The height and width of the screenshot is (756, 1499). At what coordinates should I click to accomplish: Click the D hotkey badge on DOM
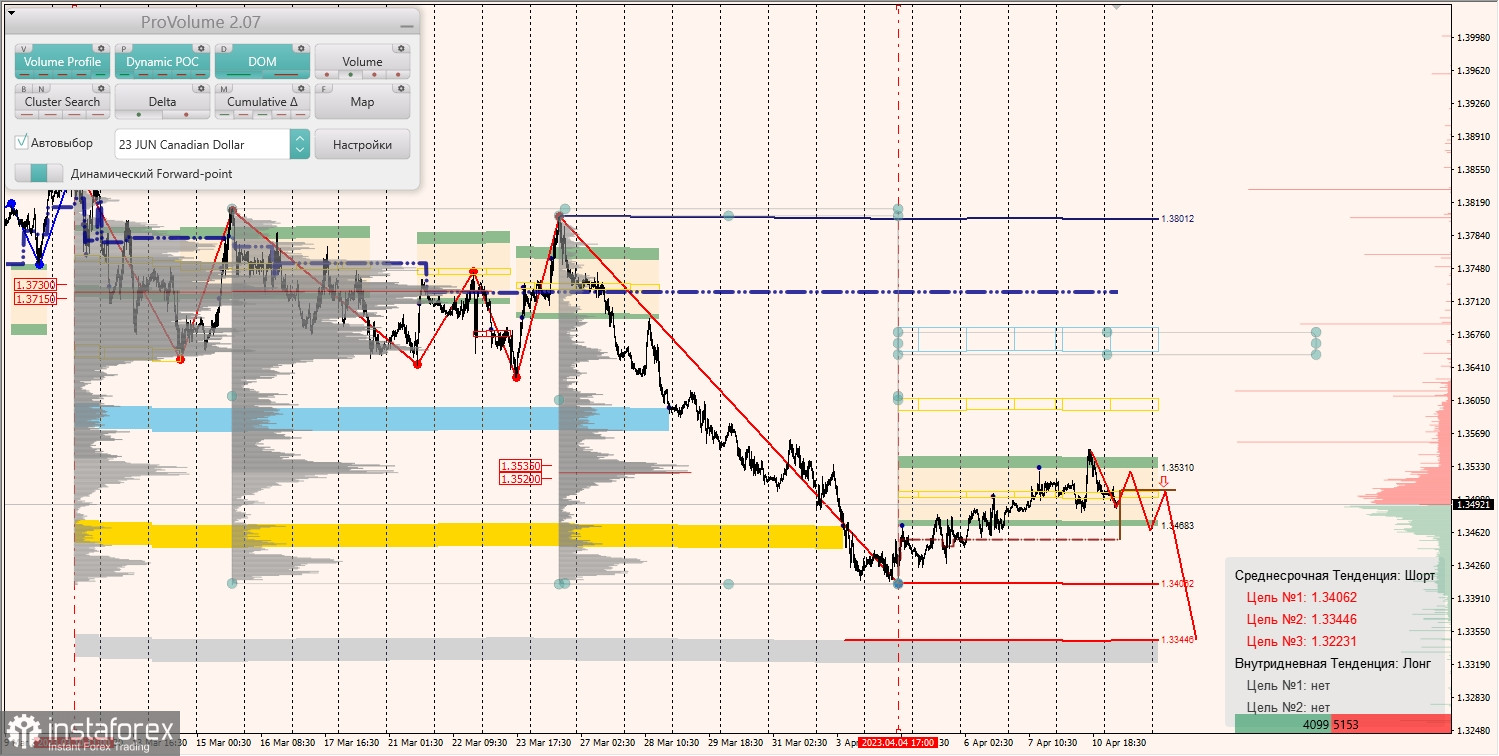pyautogui.click(x=224, y=48)
